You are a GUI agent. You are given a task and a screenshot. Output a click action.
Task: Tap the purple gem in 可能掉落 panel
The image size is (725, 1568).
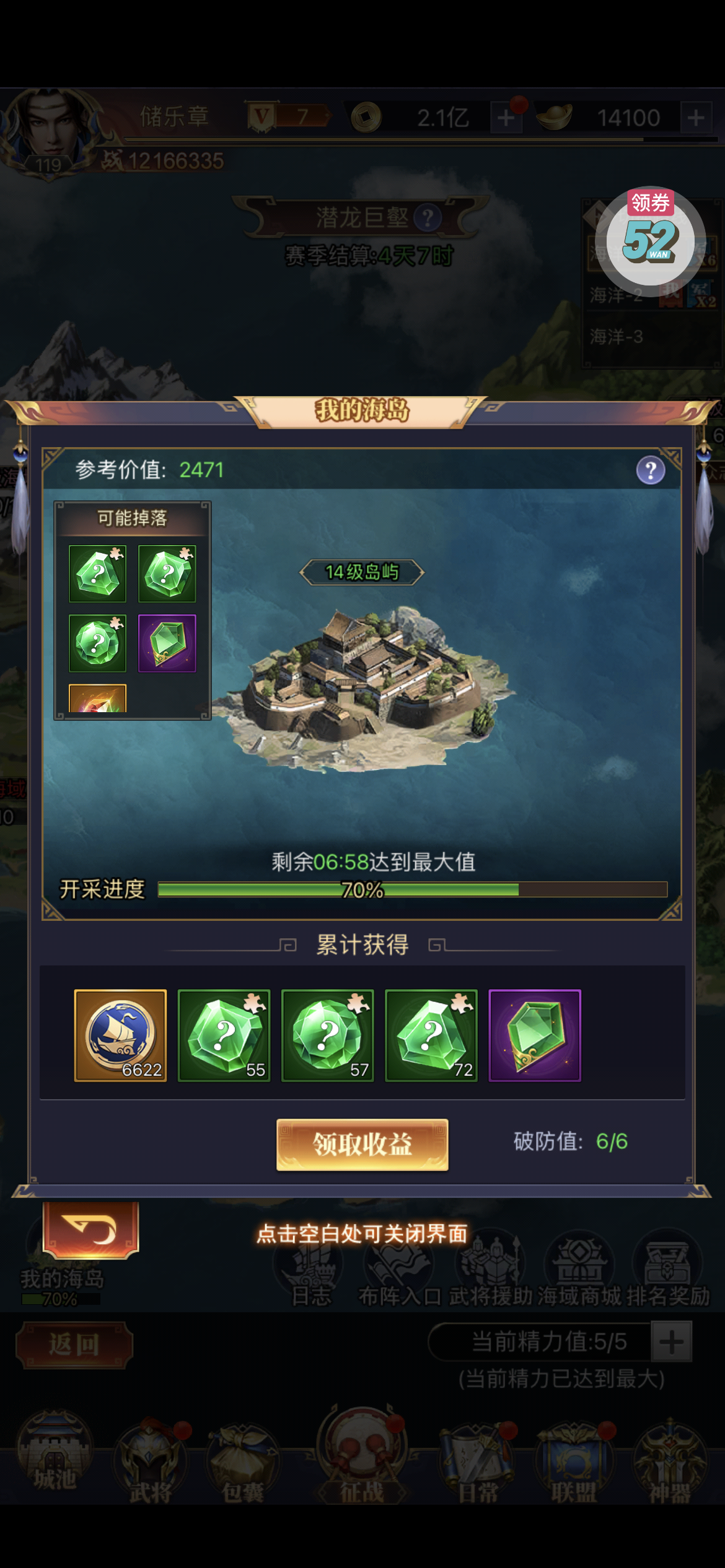tap(167, 643)
